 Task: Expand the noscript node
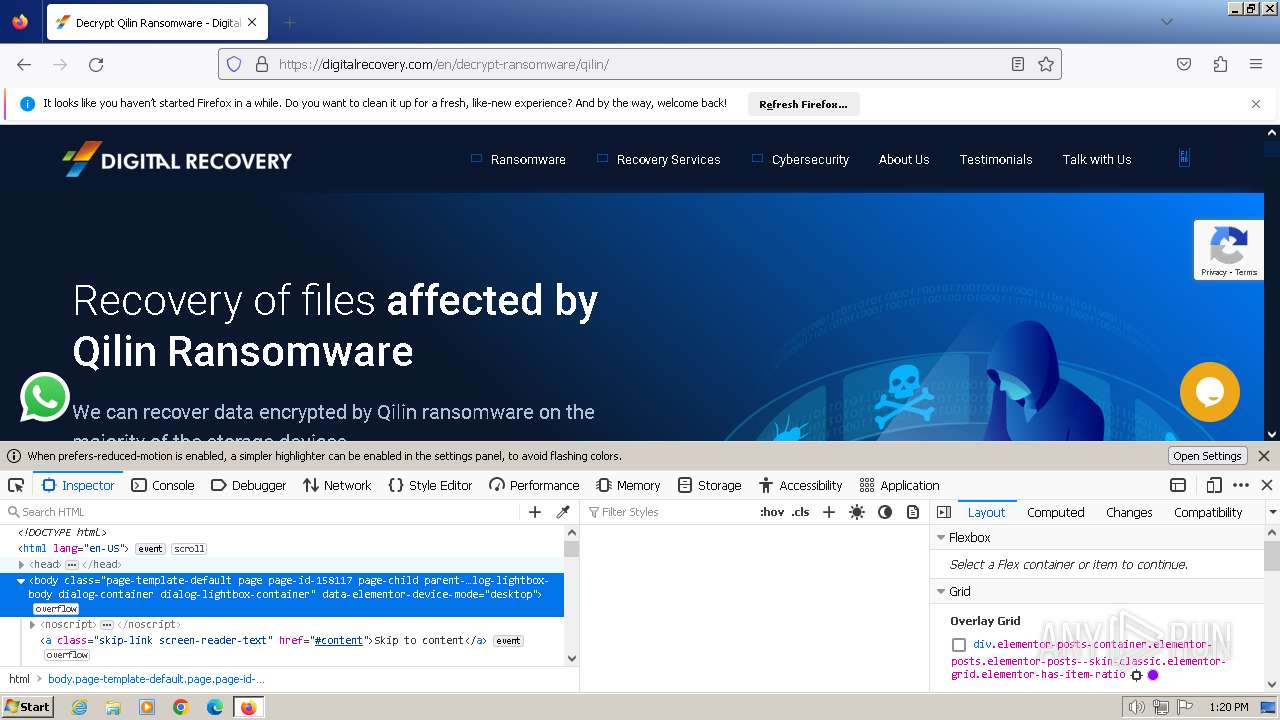(33, 625)
